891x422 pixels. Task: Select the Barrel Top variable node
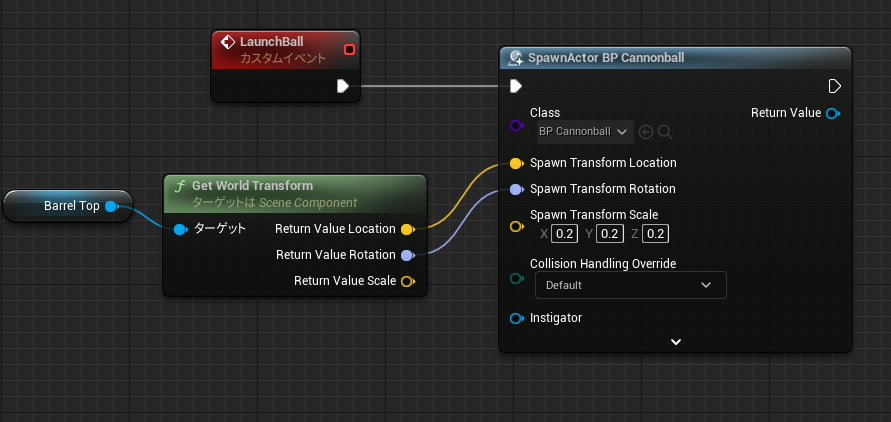(x=68, y=206)
